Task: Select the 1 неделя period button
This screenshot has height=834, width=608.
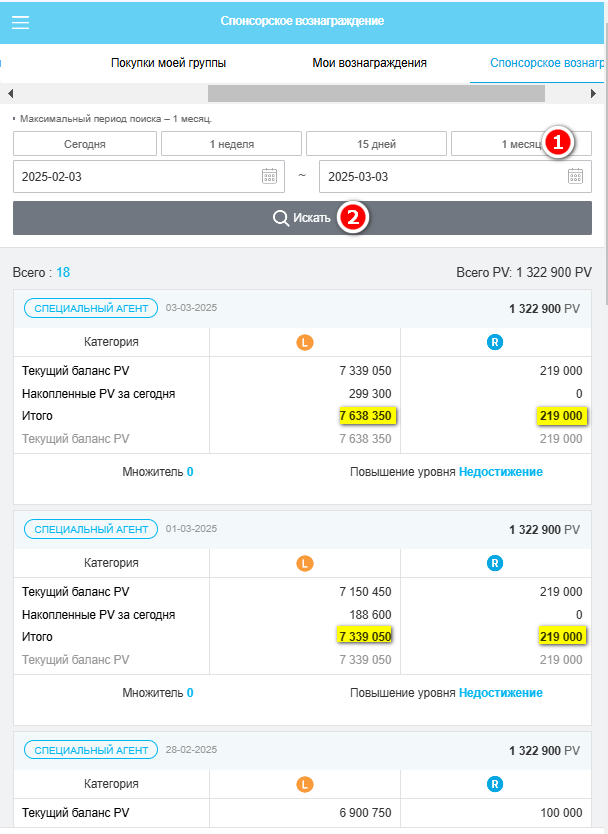Action: click(x=231, y=144)
